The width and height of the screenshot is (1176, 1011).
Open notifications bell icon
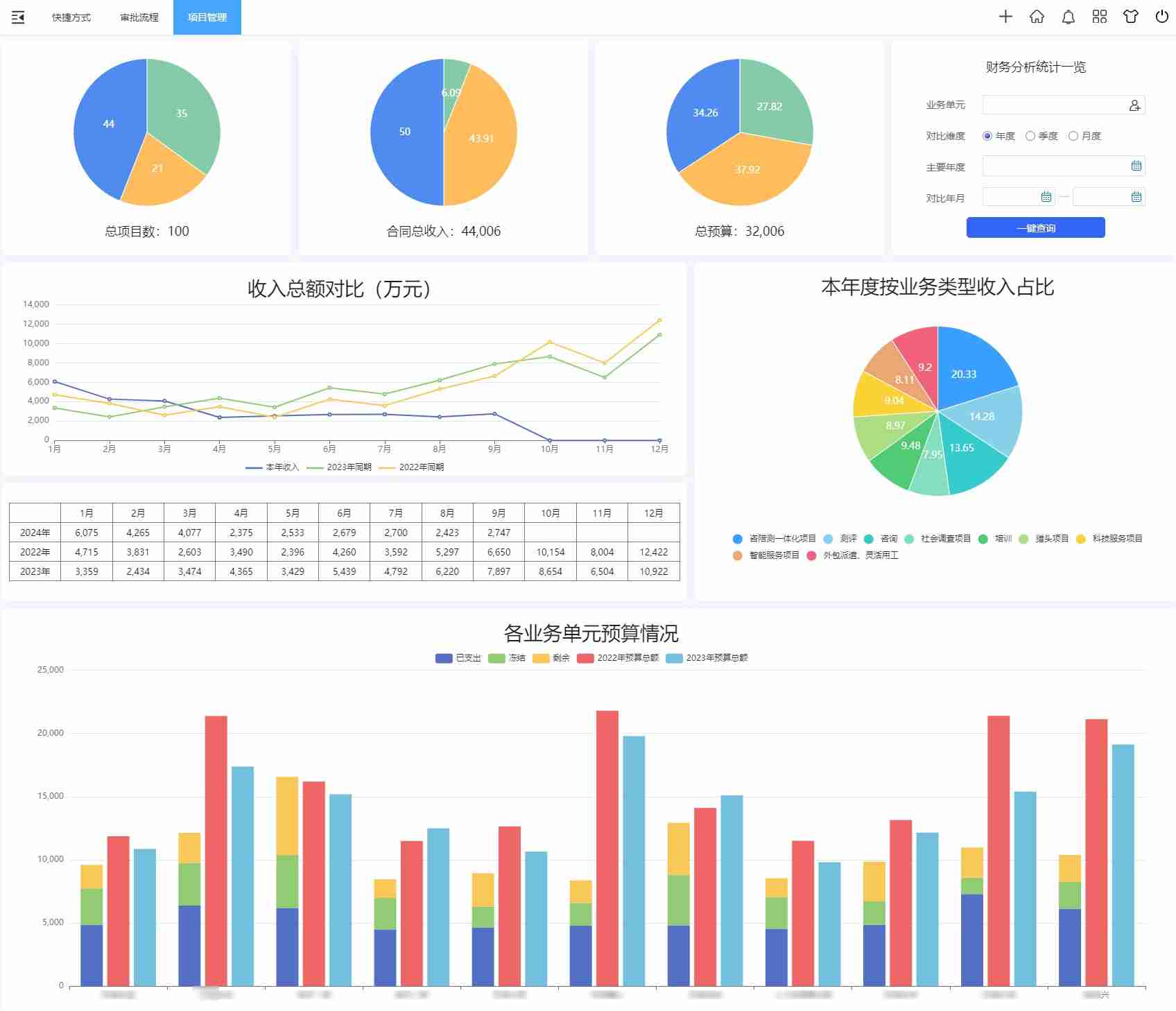(x=1069, y=17)
